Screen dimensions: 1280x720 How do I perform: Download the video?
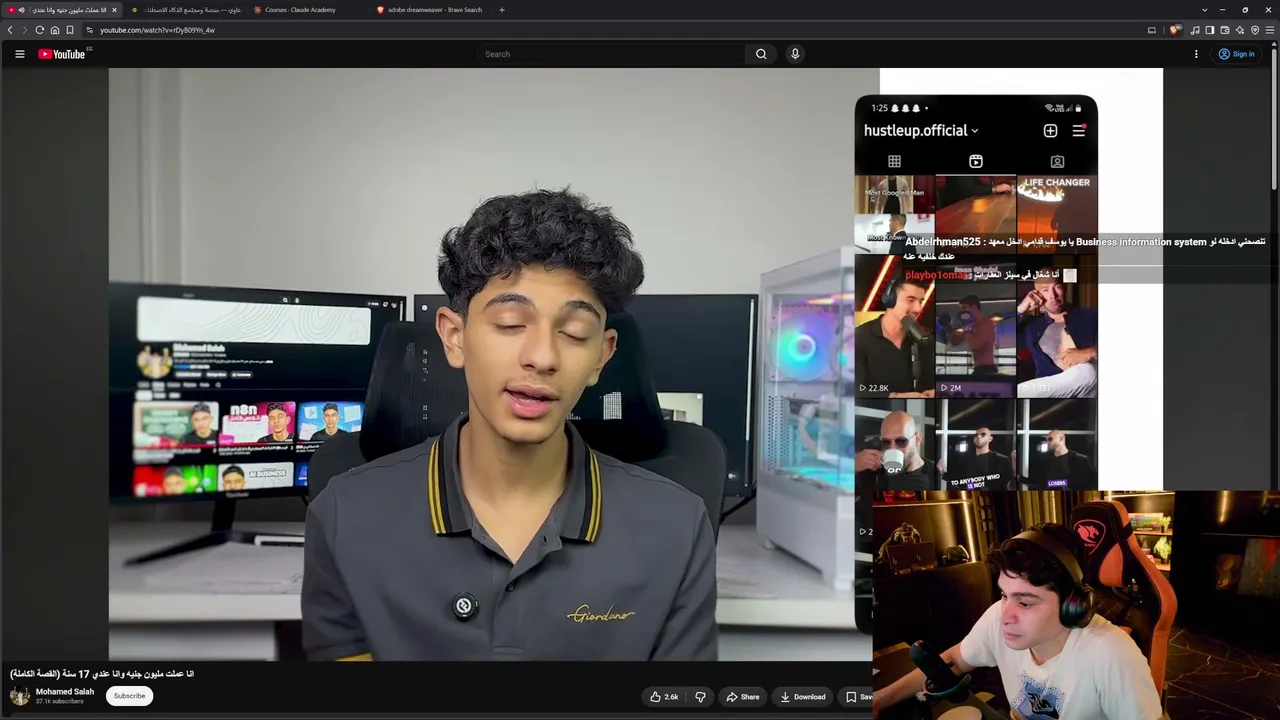[x=803, y=697]
